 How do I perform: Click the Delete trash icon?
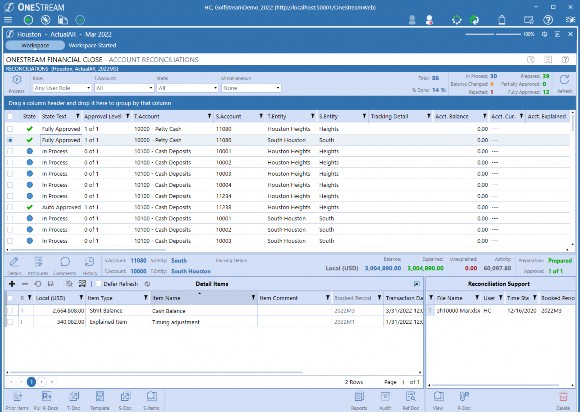[x=563, y=397]
